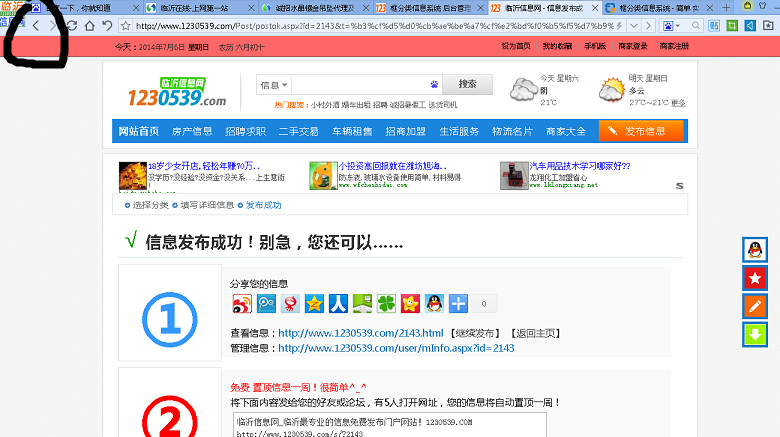Open the 招聘求职 navigation menu item
Viewport: 780px width, 437px height.
[x=245, y=131]
